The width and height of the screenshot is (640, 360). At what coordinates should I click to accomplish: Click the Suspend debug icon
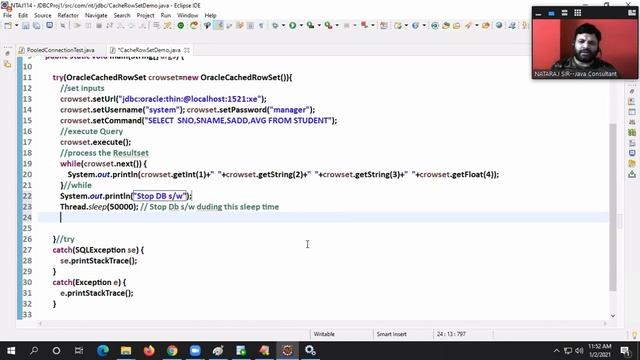(88, 26)
